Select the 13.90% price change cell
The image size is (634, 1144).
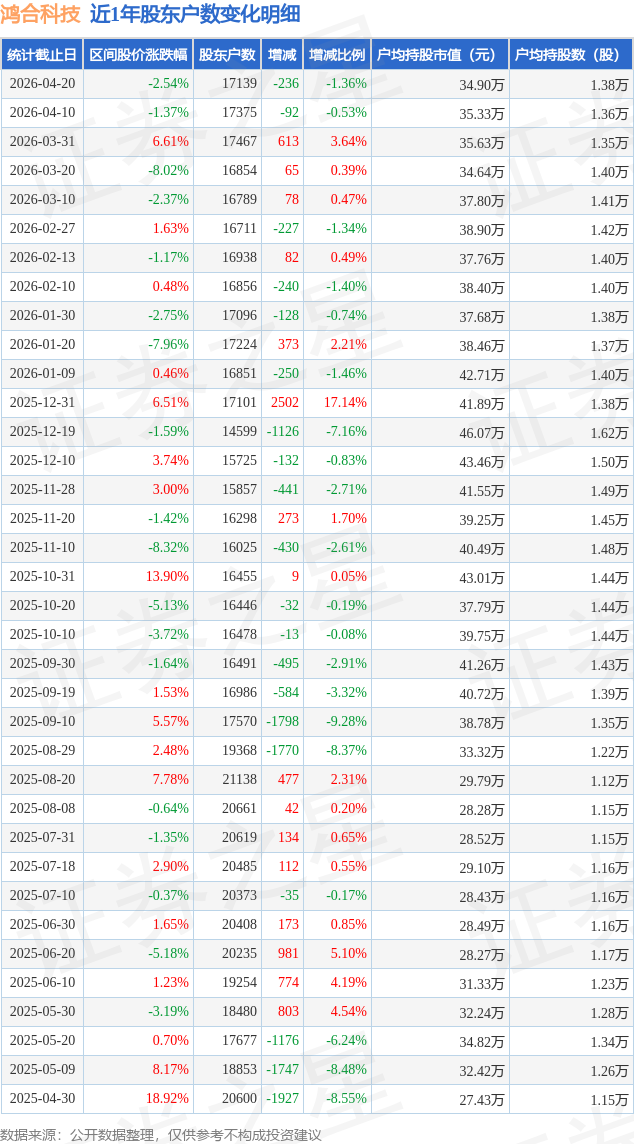point(168,577)
